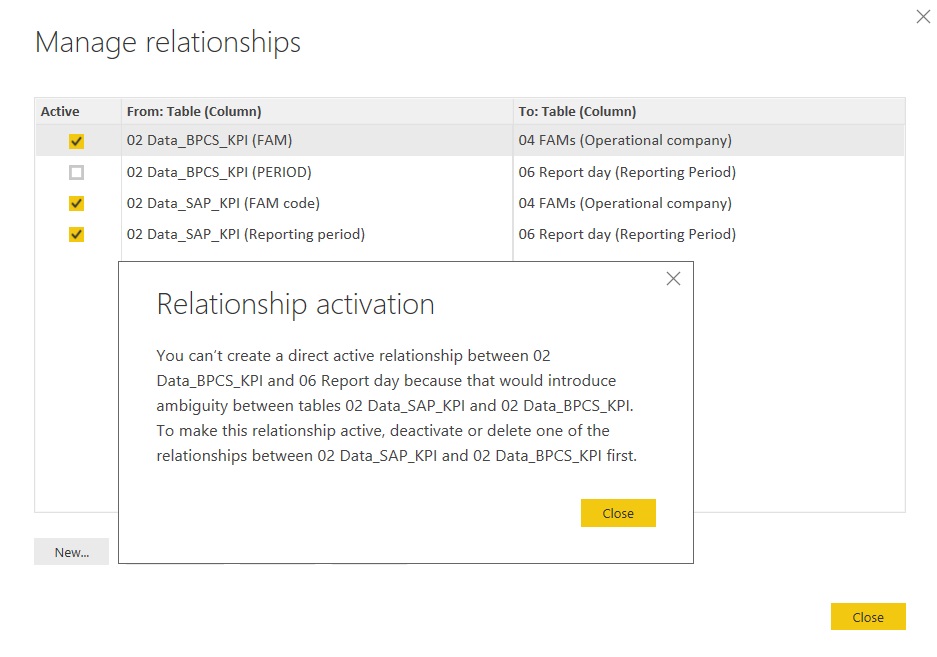This screenshot has height=657, width=937.
Task: Click the From: Table (Column) header
Action: [x=194, y=111]
